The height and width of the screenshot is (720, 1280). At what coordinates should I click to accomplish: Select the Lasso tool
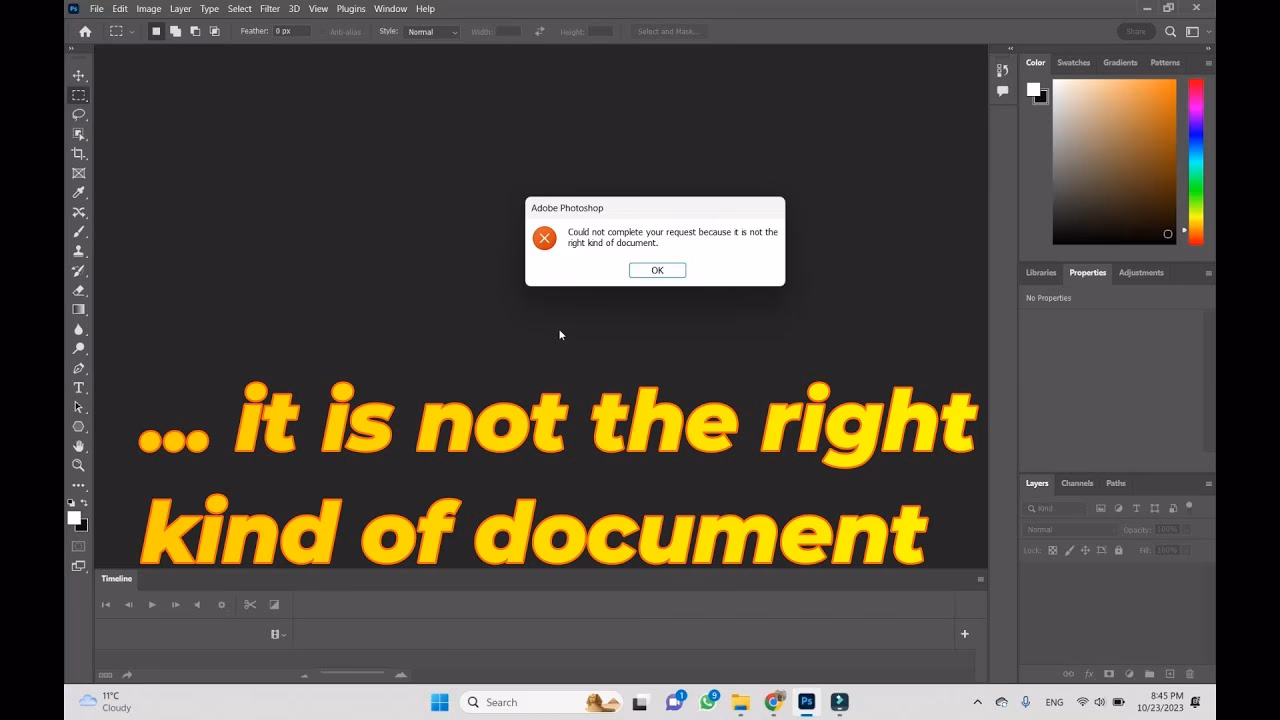pyautogui.click(x=79, y=114)
